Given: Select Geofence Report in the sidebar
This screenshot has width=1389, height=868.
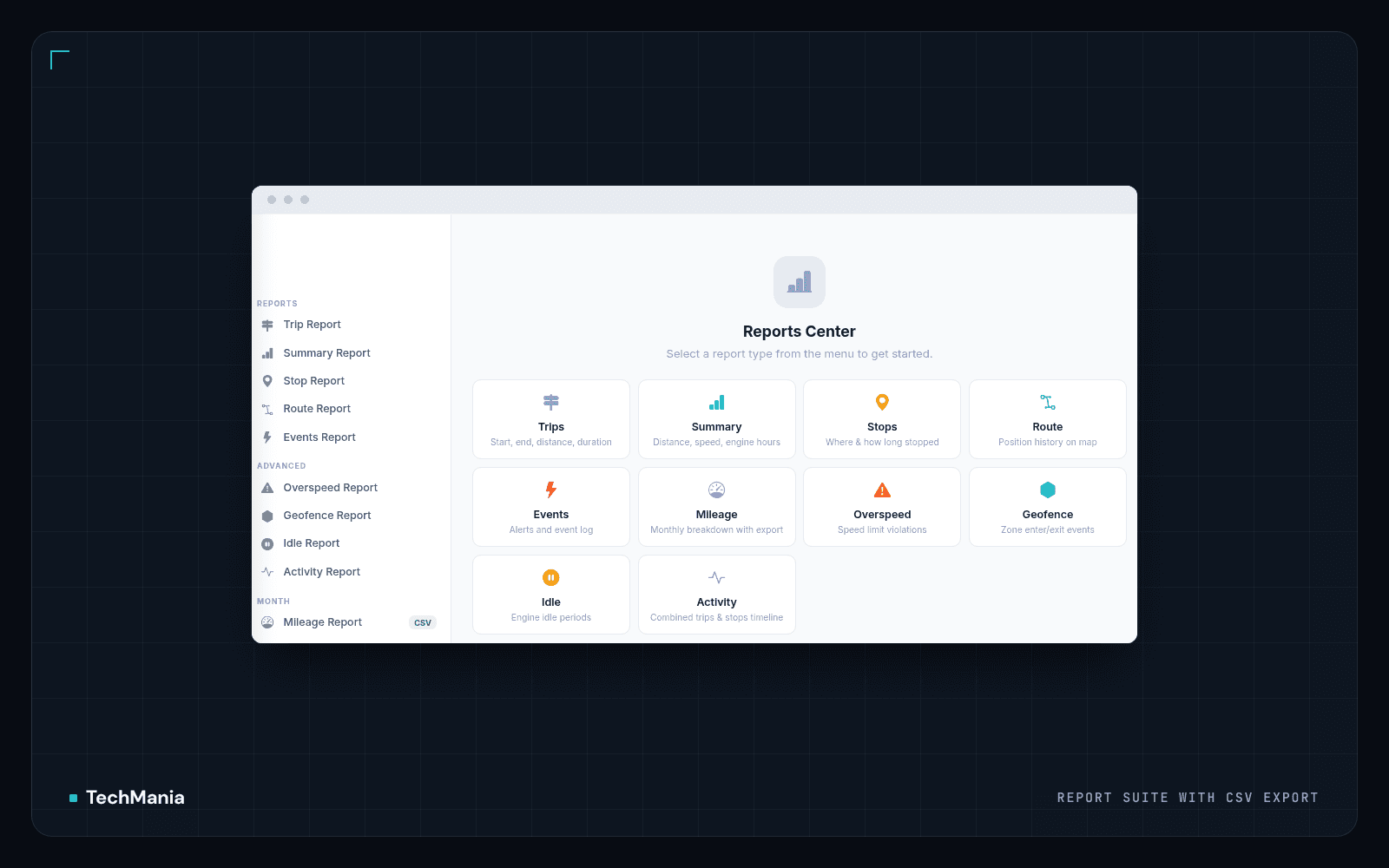Looking at the screenshot, I should [352, 516].
